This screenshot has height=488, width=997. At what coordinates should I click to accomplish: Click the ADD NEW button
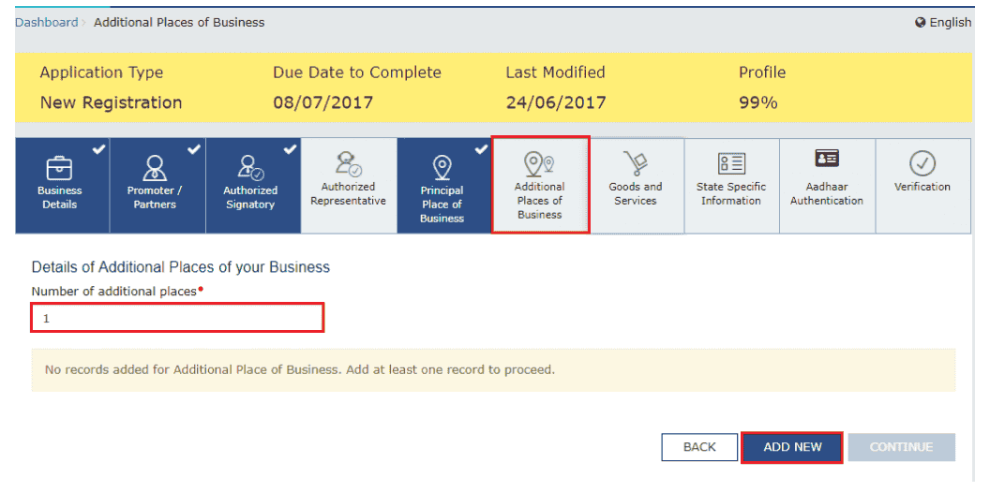point(792,447)
